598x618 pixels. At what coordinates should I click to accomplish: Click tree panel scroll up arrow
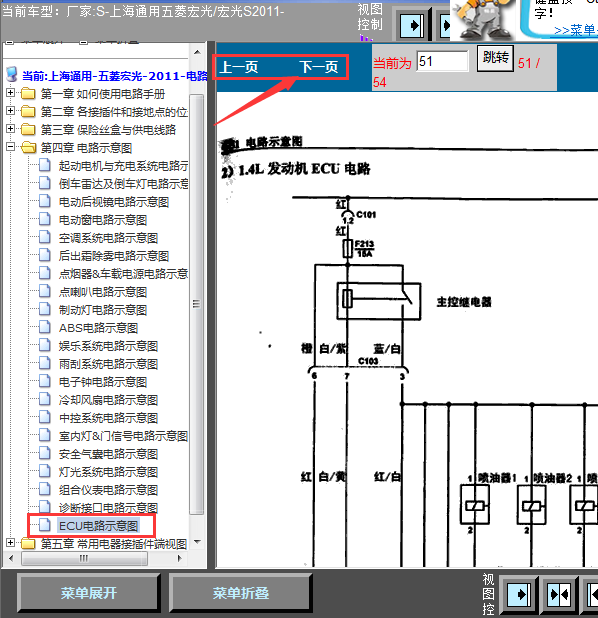tap(197, 52)
